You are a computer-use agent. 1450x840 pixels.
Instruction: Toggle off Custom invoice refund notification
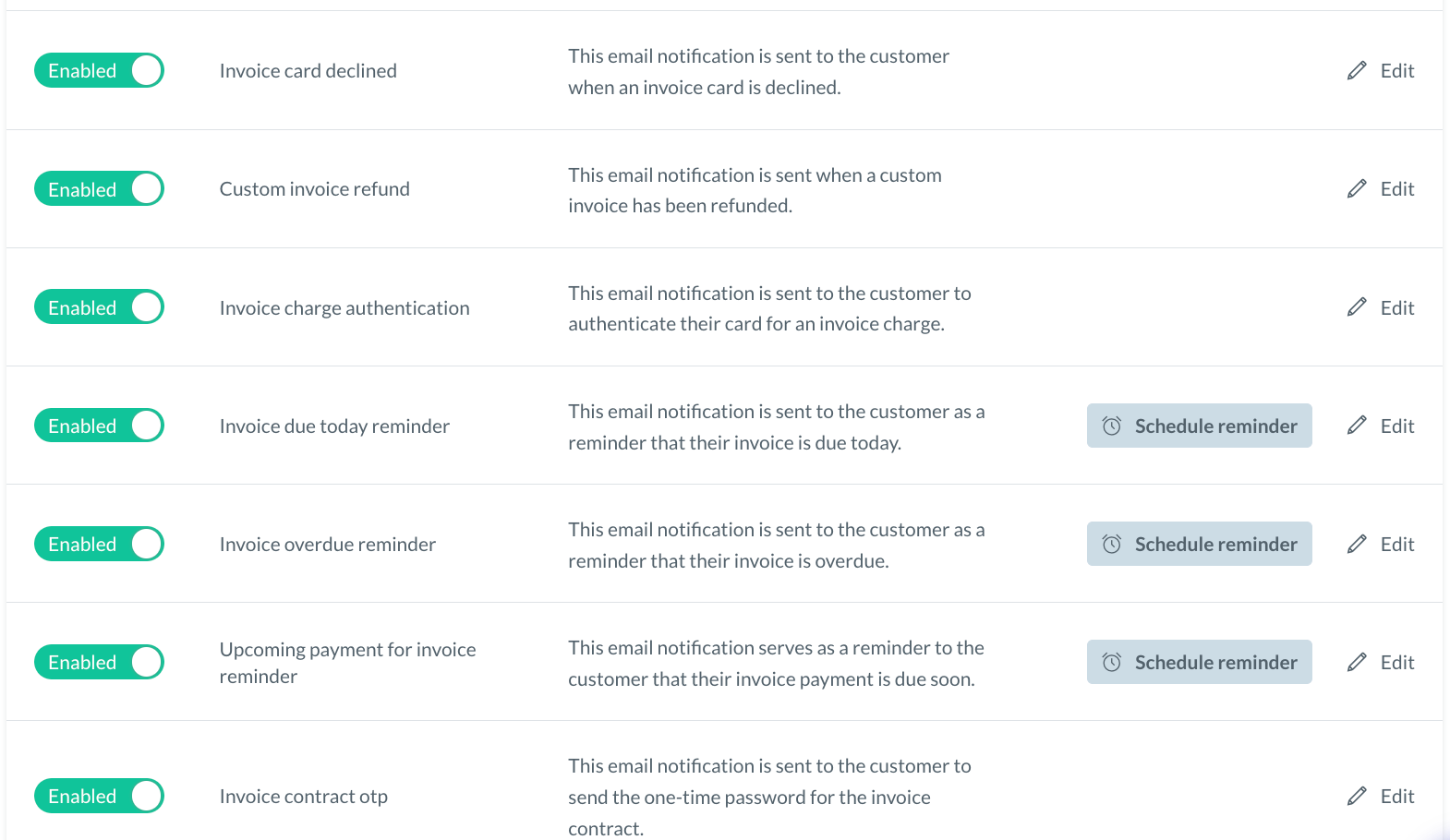99,189
